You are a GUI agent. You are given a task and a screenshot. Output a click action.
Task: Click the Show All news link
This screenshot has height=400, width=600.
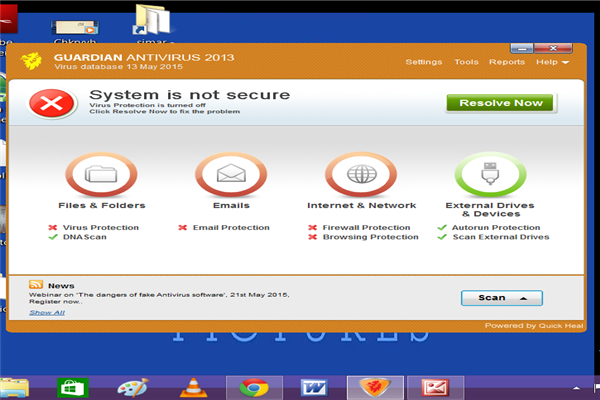coord(47,313)
